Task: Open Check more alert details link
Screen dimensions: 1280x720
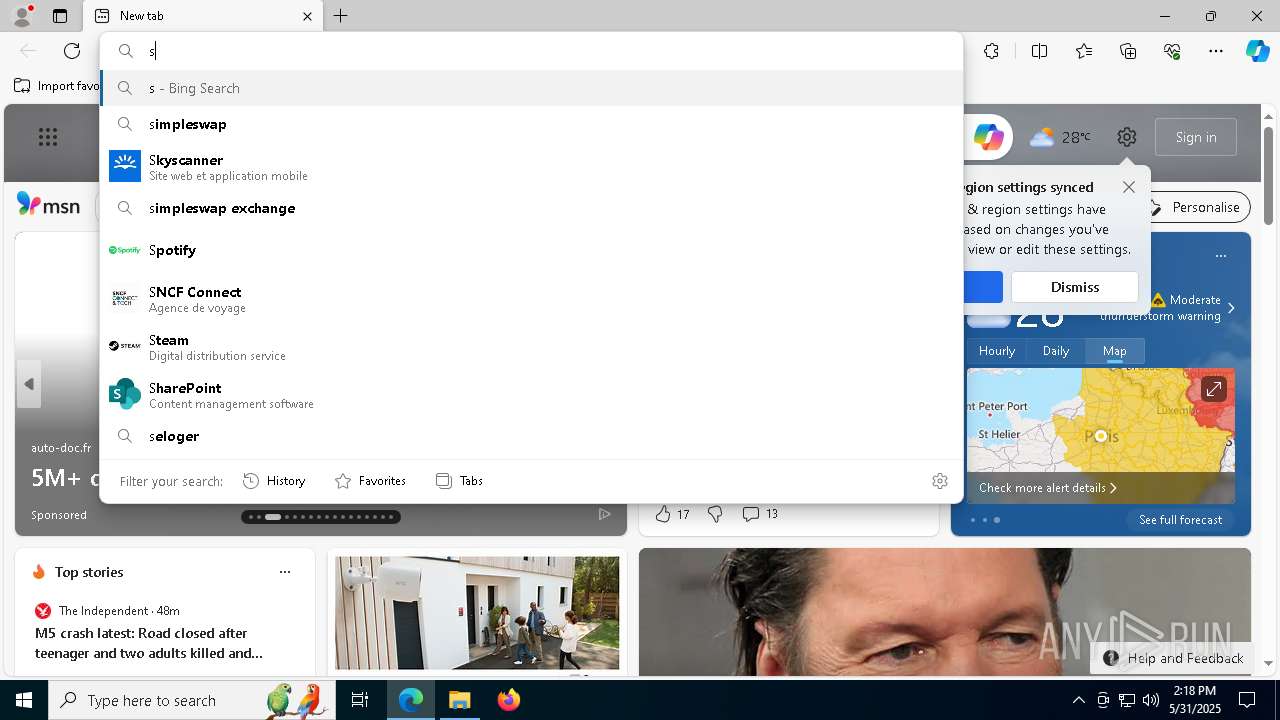Action: (x=1048, y=488)
